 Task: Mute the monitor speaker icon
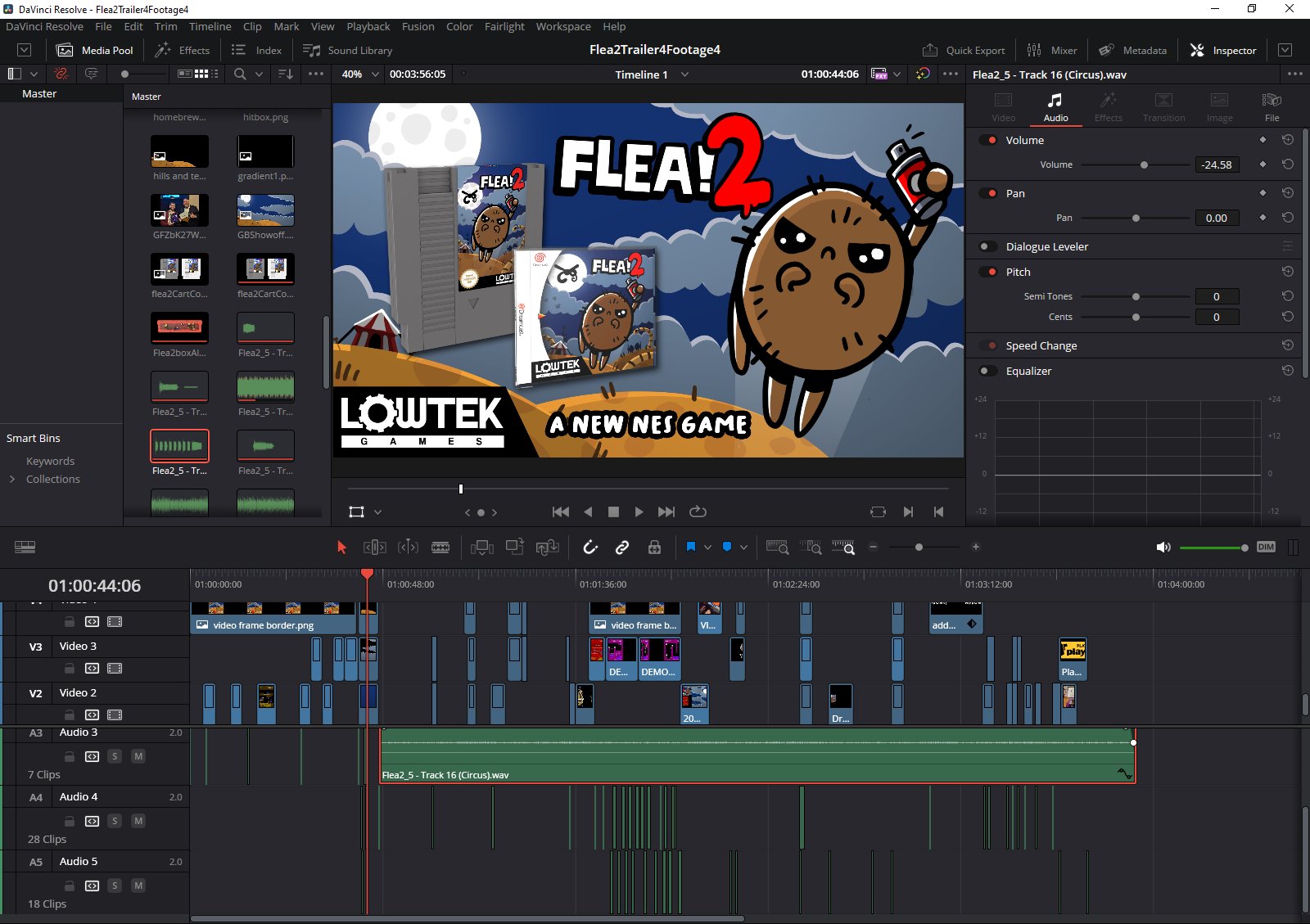[x=1163, y=547]
